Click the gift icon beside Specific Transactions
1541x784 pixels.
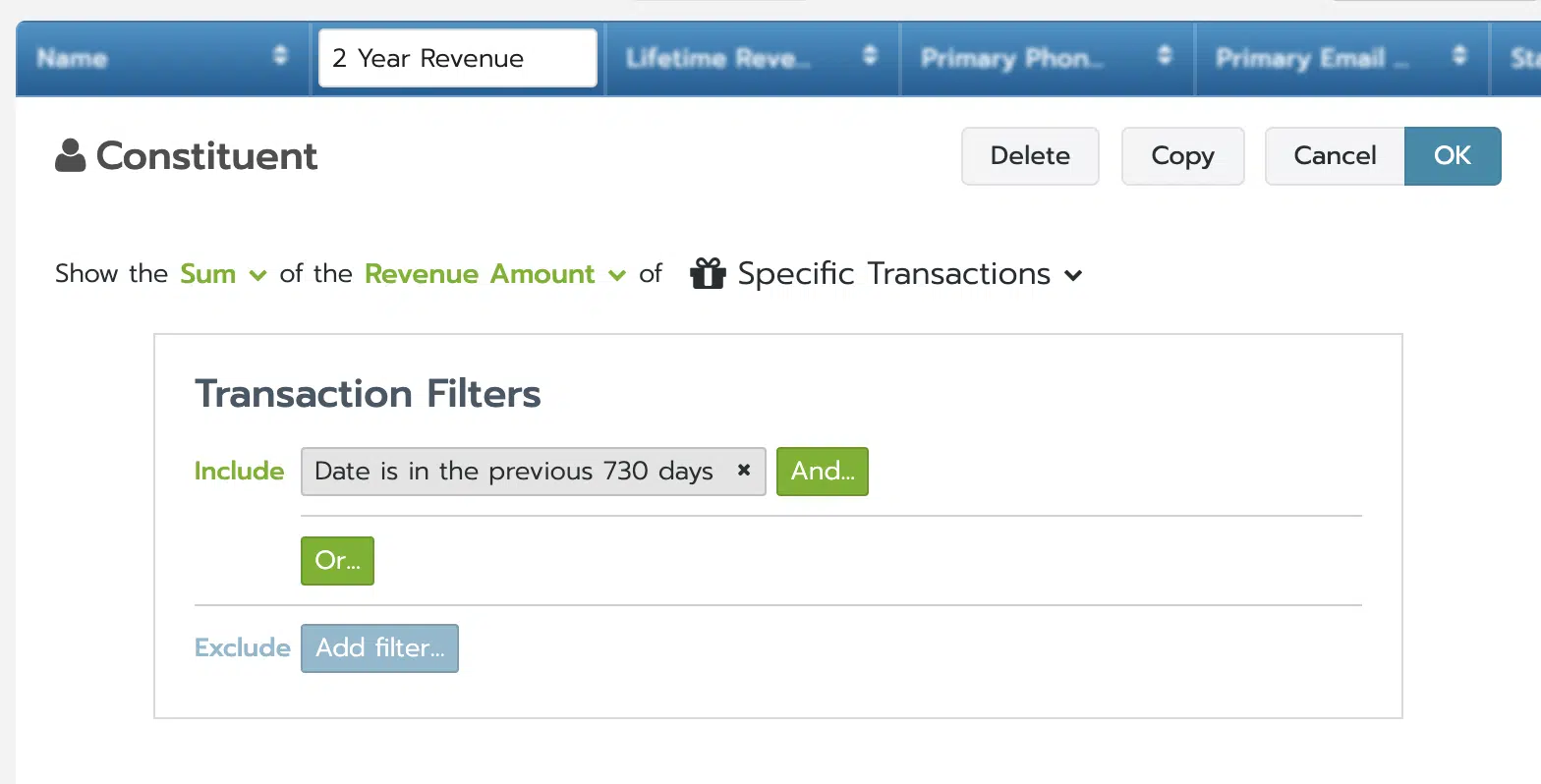(708, 274)
